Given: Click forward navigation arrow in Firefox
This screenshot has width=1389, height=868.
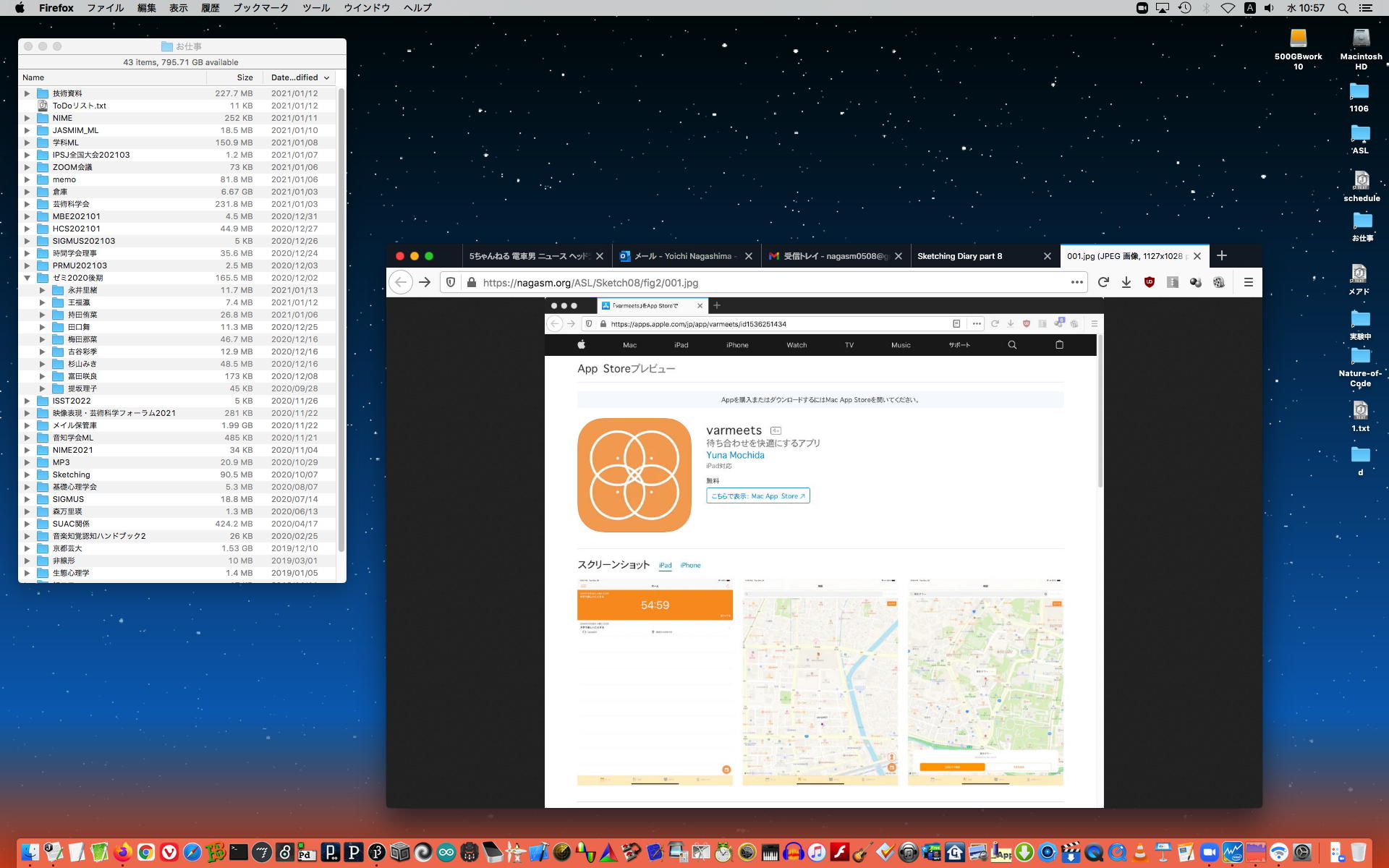Looking at the screenshot, I should click(x=425, y=283).
